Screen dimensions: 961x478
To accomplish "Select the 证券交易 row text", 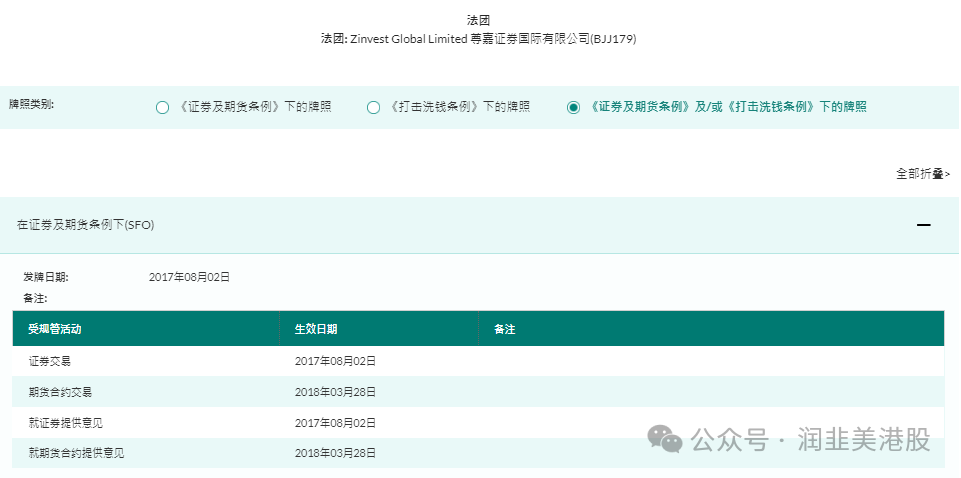I will click(x=50, y=361).
